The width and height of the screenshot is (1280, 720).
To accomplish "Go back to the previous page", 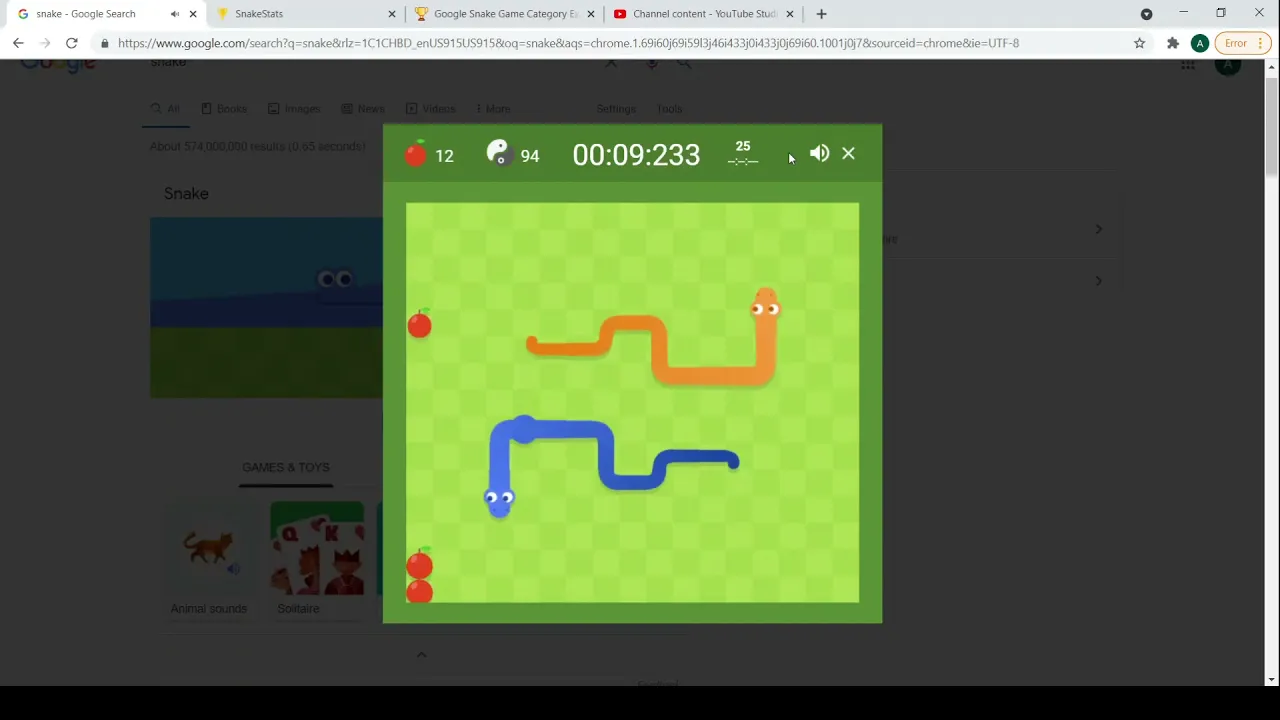I will tap(18, 43).
